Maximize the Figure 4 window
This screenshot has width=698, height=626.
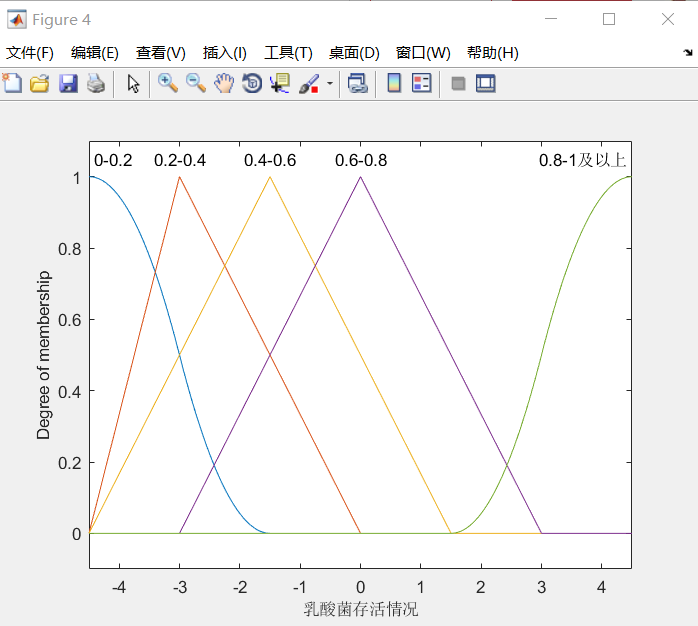tap(609, 19)
